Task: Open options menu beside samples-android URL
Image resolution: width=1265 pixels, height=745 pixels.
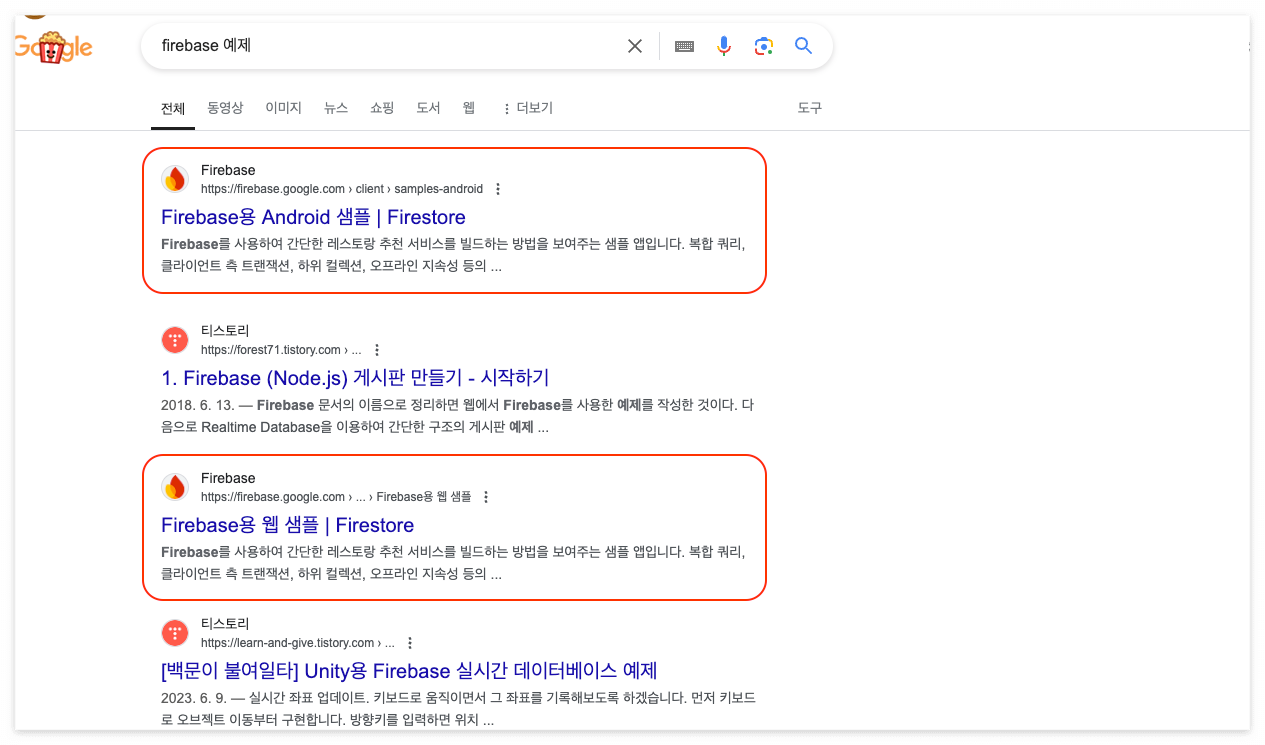Action: click(x=498, y=189)
